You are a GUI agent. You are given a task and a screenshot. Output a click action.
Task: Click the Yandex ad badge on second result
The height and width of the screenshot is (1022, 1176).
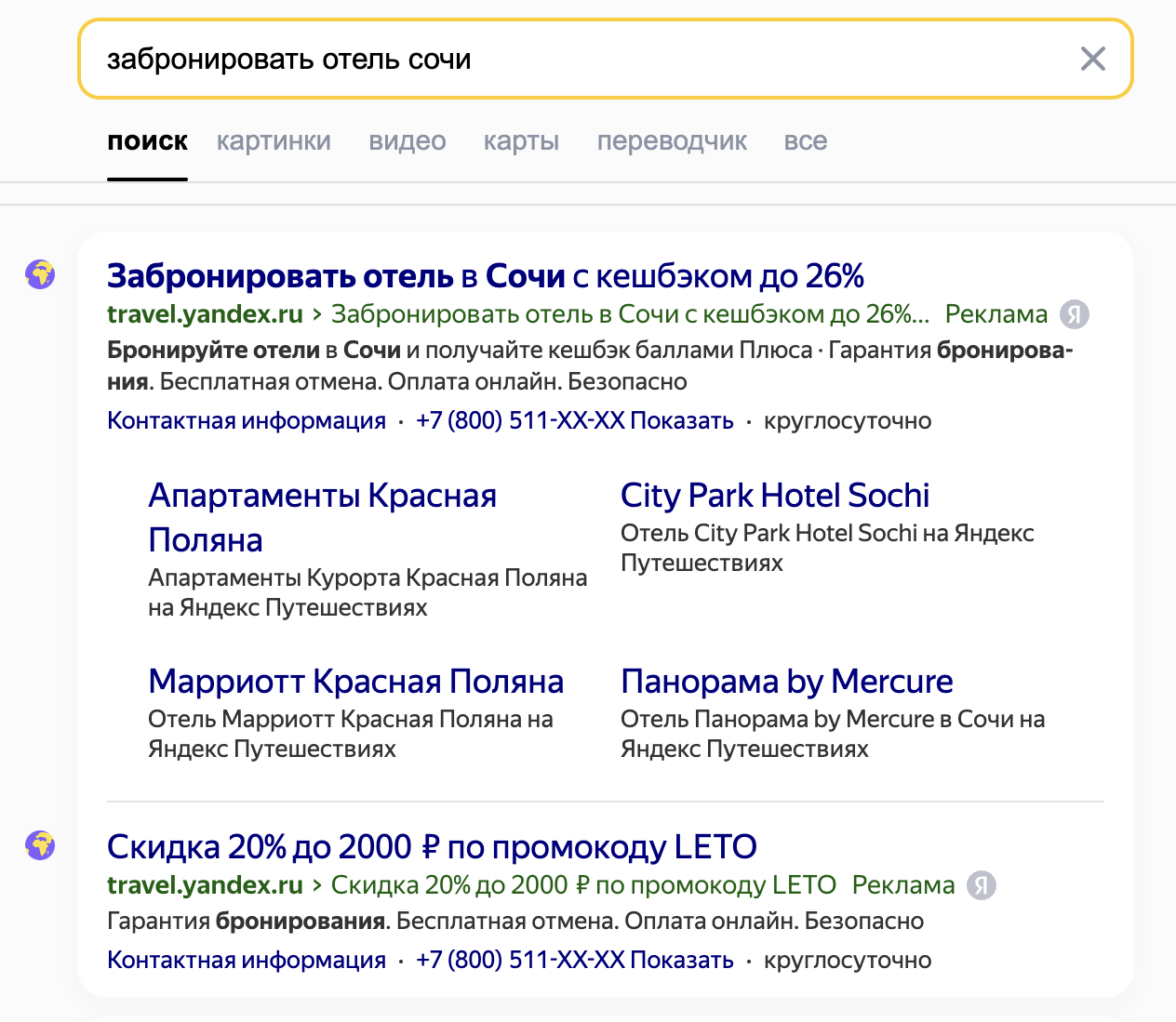pos(983,885)
